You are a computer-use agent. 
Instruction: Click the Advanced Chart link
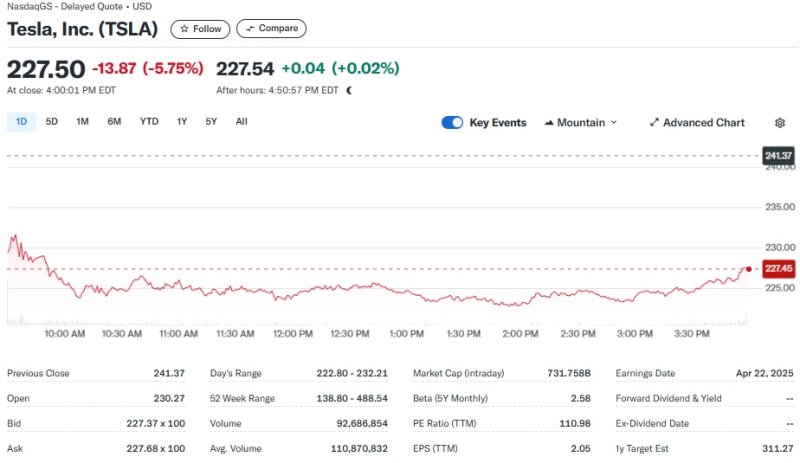(x=703, y=123)
